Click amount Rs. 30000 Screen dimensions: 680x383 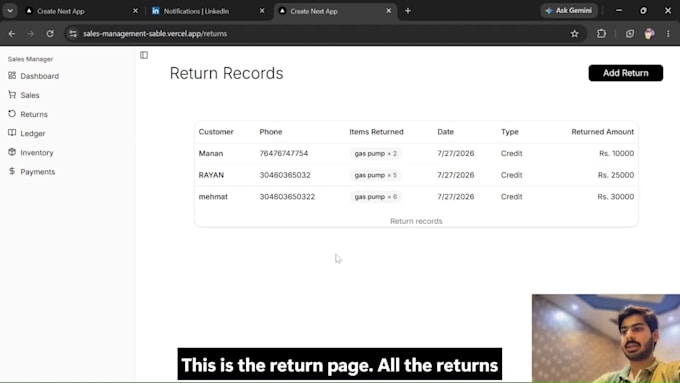[615, 197]
